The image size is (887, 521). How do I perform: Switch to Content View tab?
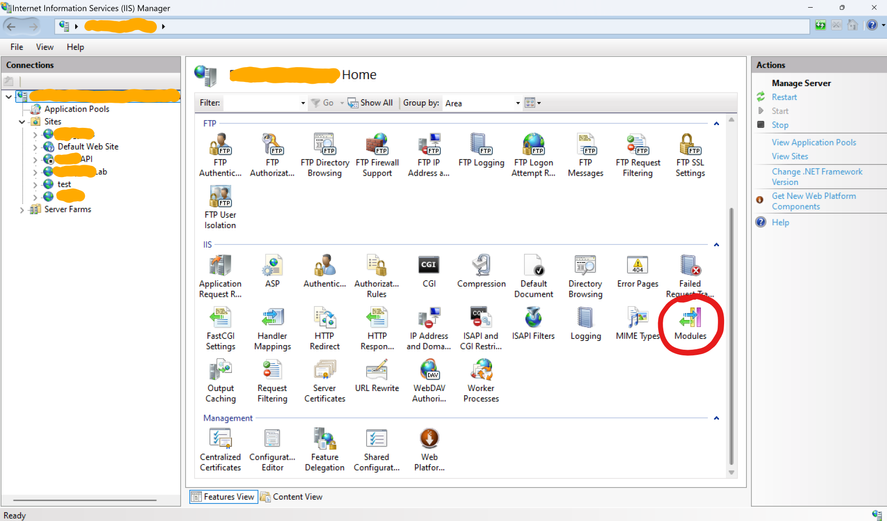coord(291,497)
